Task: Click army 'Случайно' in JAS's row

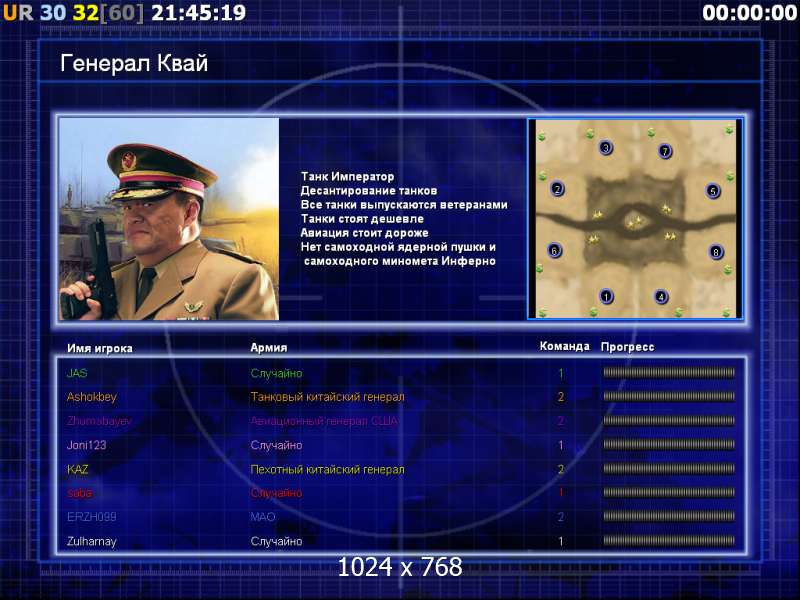Action: point(277,373)
